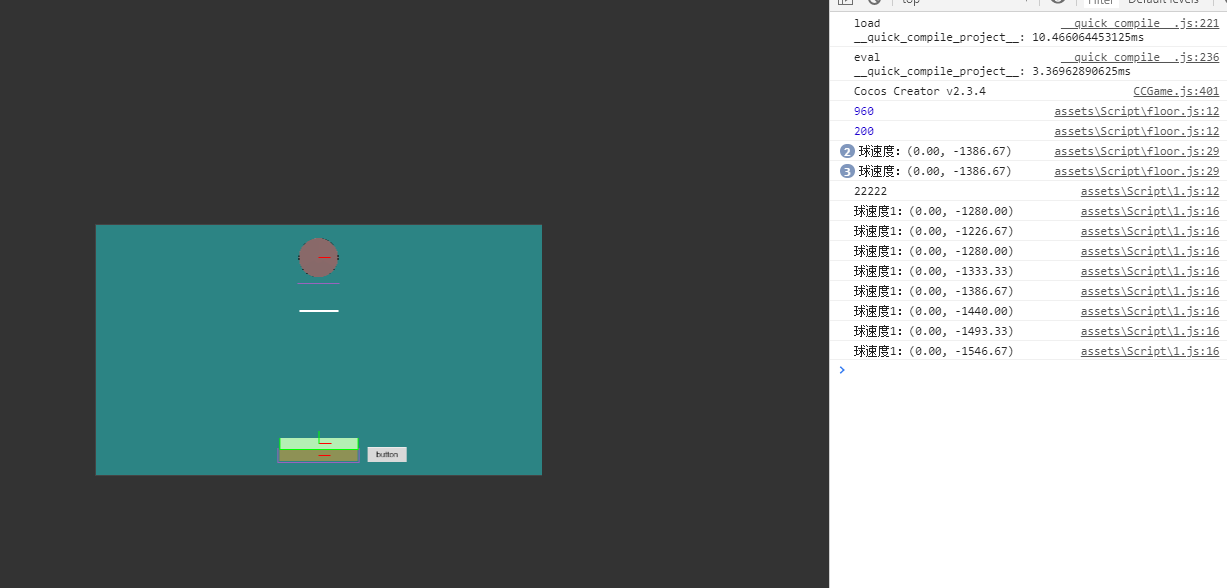1227x588 pixels.
Task: Click the repeat-count badge showing 2
Action: point(847,151)
